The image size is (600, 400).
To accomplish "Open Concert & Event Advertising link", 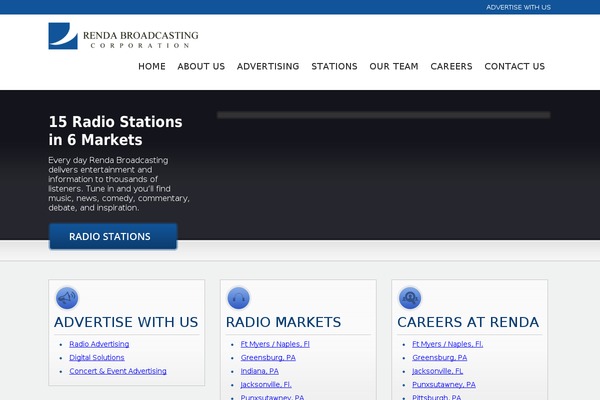I will pyautogui.click(x=118, y=371).
